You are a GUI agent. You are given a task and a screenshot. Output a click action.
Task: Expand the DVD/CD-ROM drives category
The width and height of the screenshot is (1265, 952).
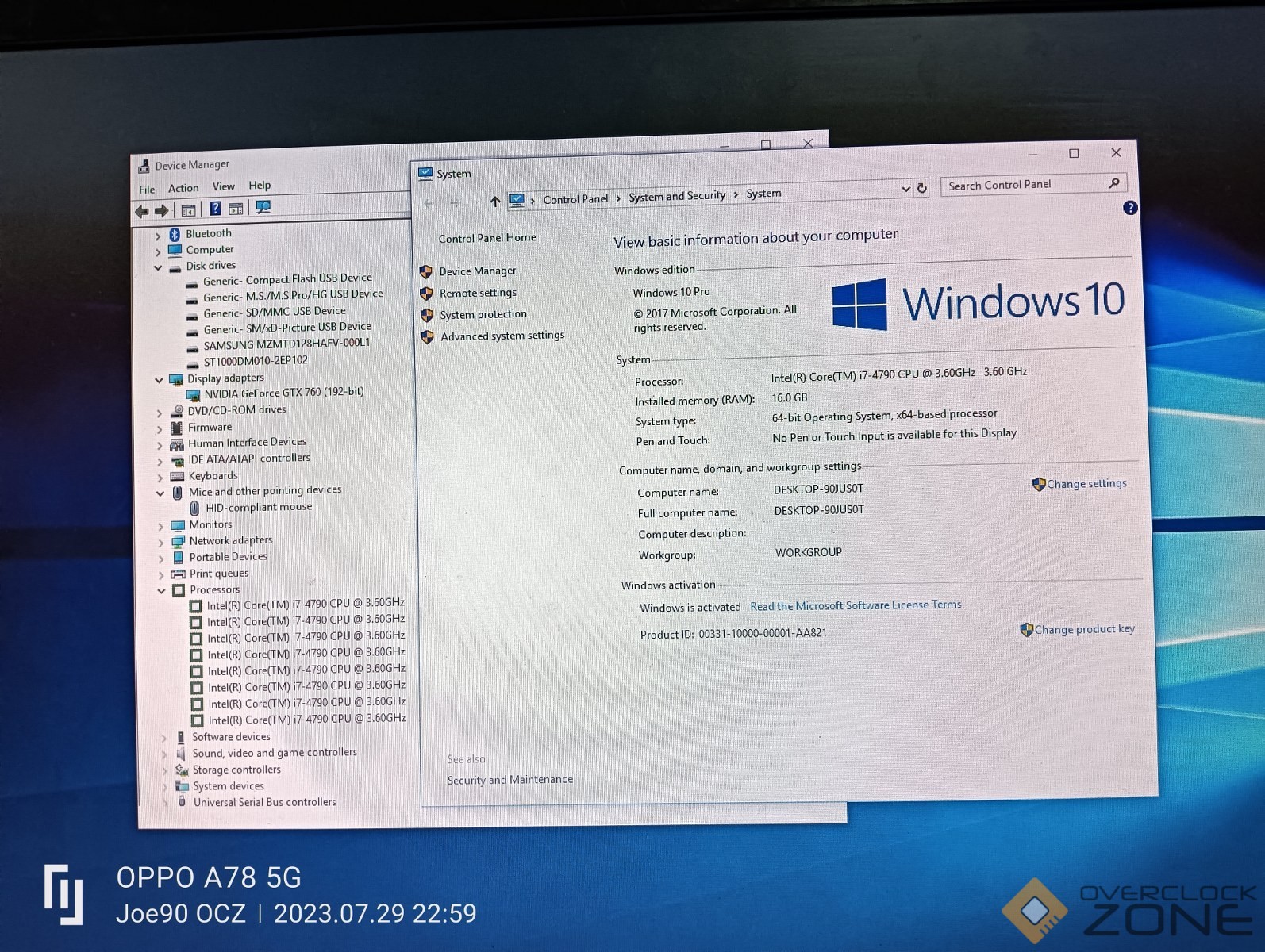(x=160, y=413)
